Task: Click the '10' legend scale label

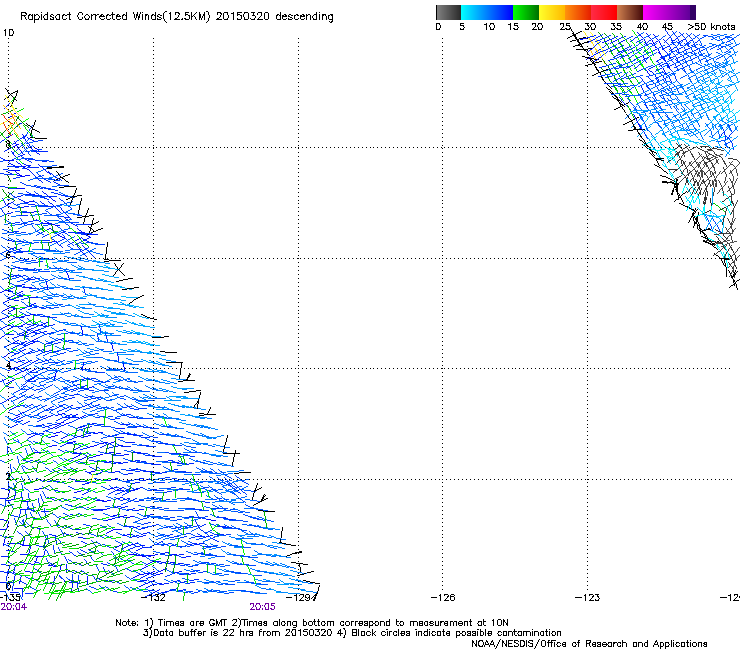Action: tap(489, 26)
